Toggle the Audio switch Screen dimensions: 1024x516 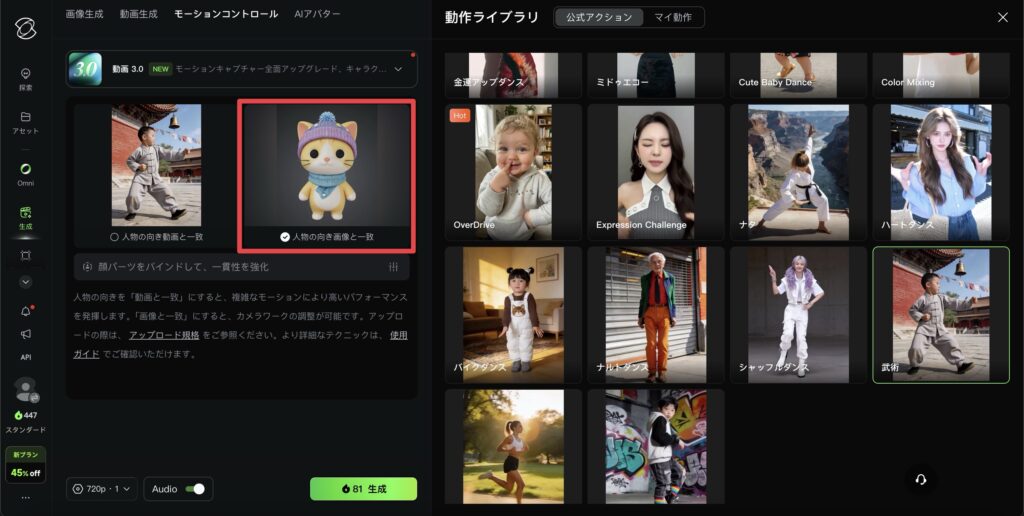coord(196,489)
